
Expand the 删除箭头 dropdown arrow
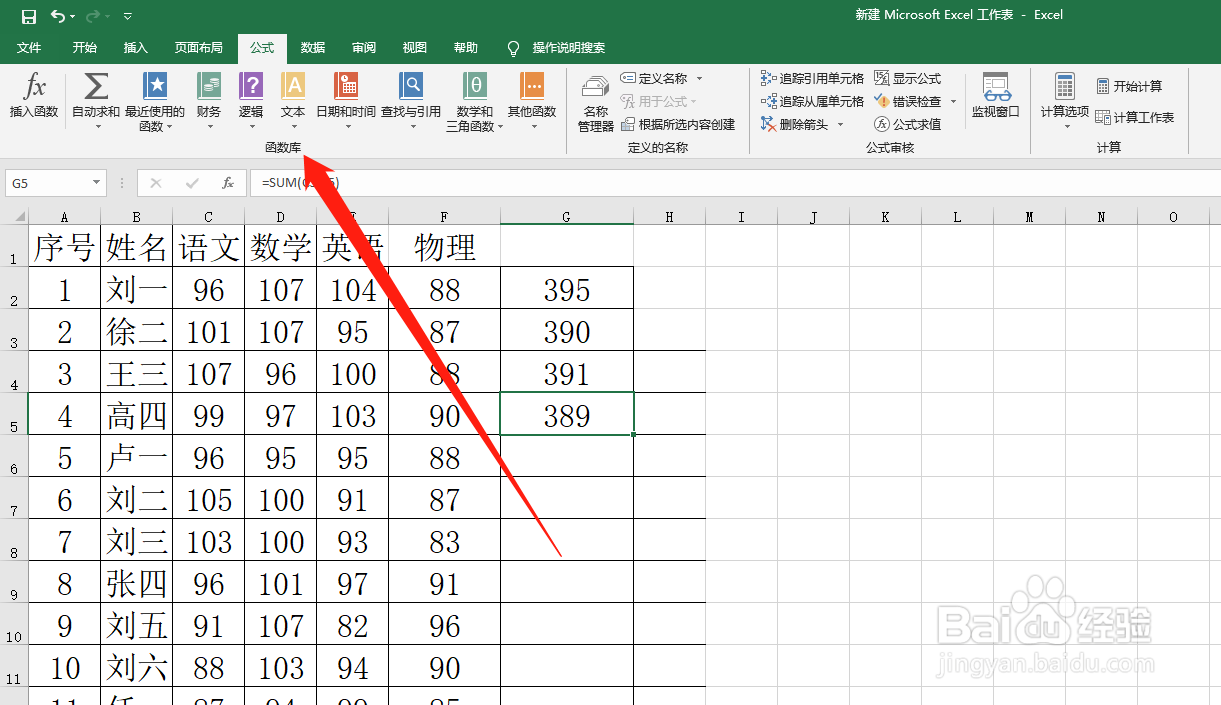[840, 124]
